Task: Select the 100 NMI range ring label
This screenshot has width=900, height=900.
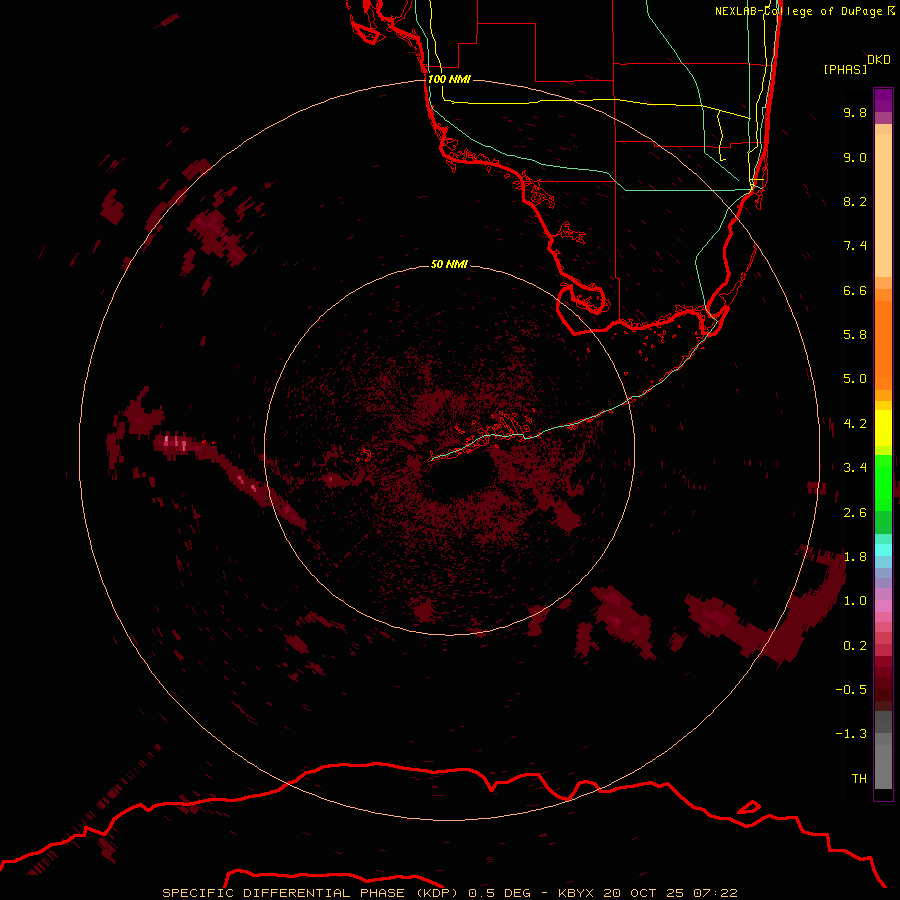Action: tap(449, 79)
